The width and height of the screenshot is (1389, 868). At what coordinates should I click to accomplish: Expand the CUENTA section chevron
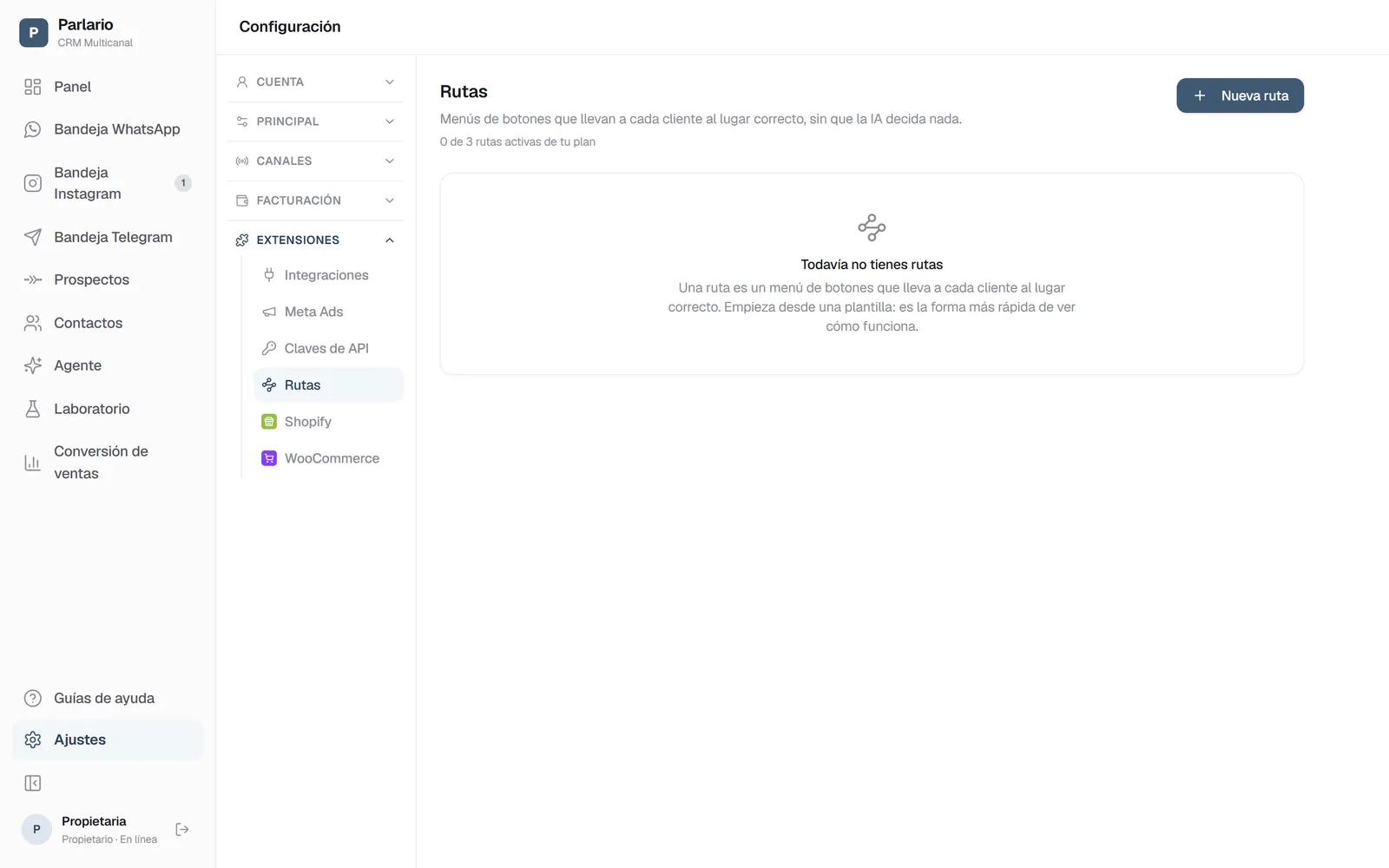(390, 82)
